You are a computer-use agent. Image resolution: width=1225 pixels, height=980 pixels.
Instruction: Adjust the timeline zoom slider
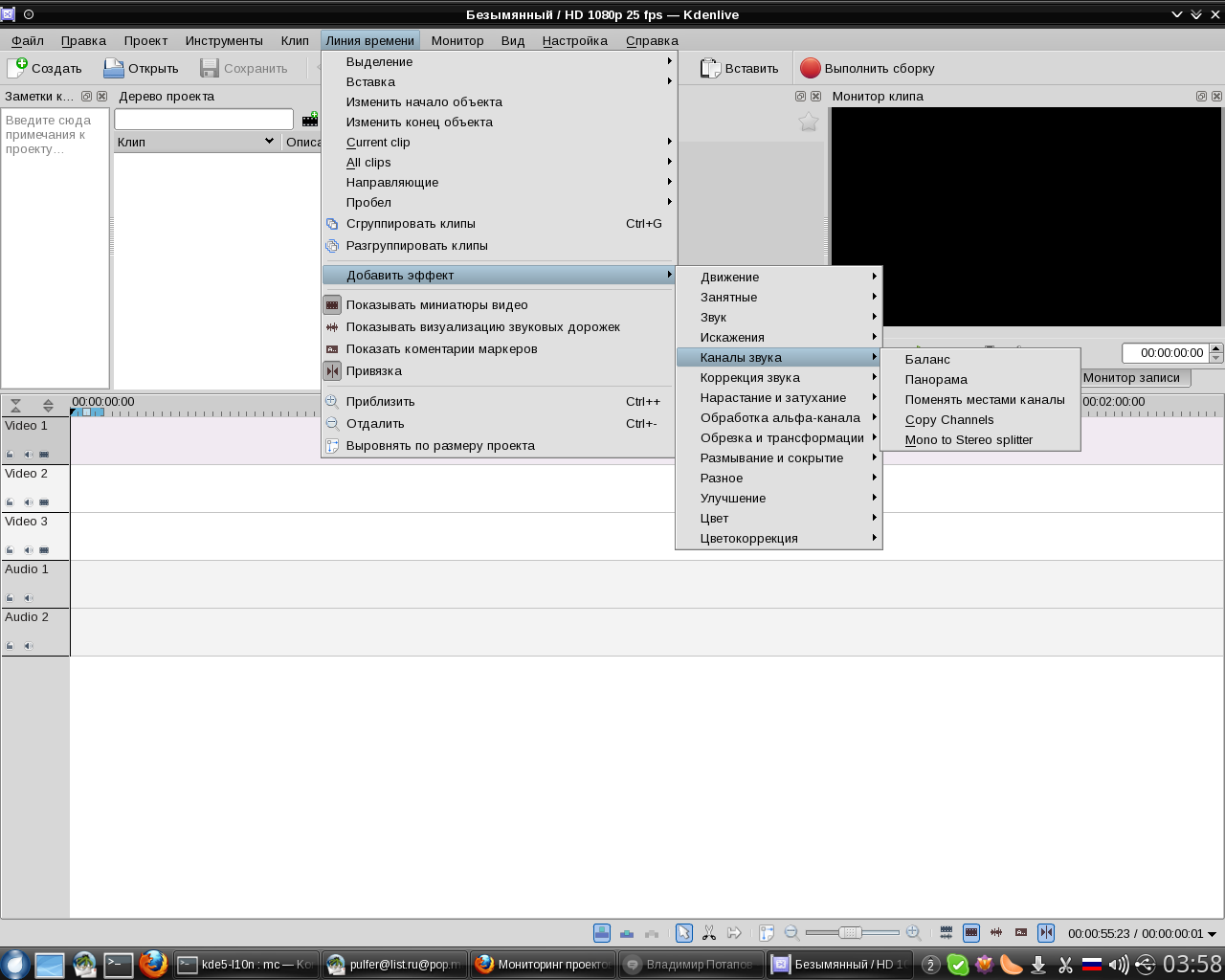pos(852,933)
